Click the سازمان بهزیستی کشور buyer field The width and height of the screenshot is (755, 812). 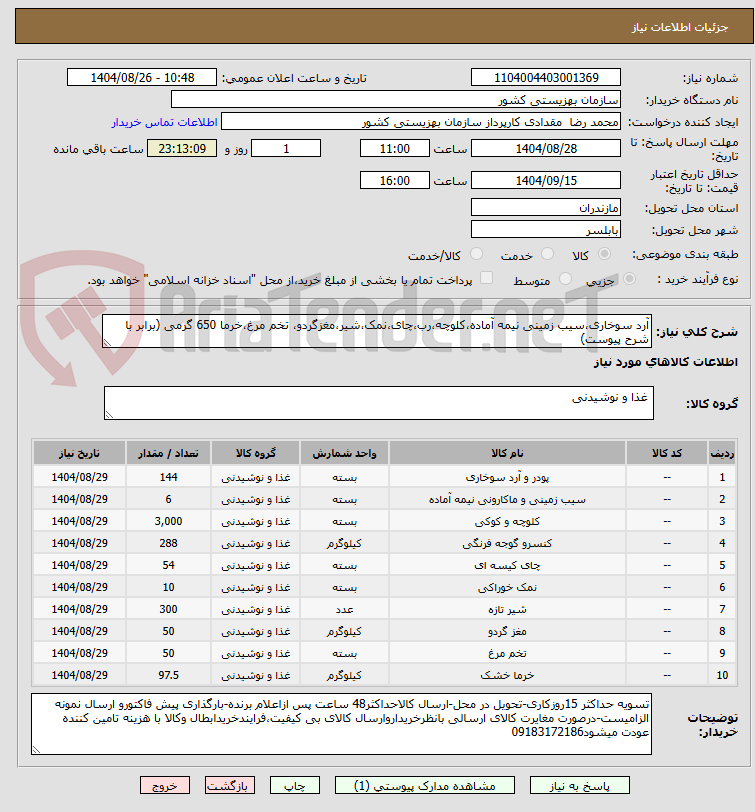coord(396,99)
